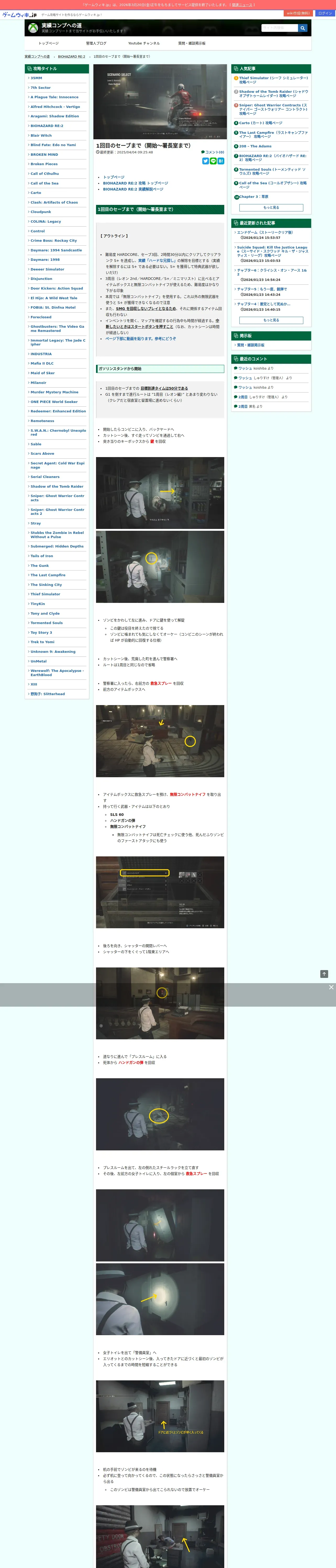Click 実績コンプへの道 breadcrumb link
Viewport: 336px width, 1568px height.
coord(37,57)
